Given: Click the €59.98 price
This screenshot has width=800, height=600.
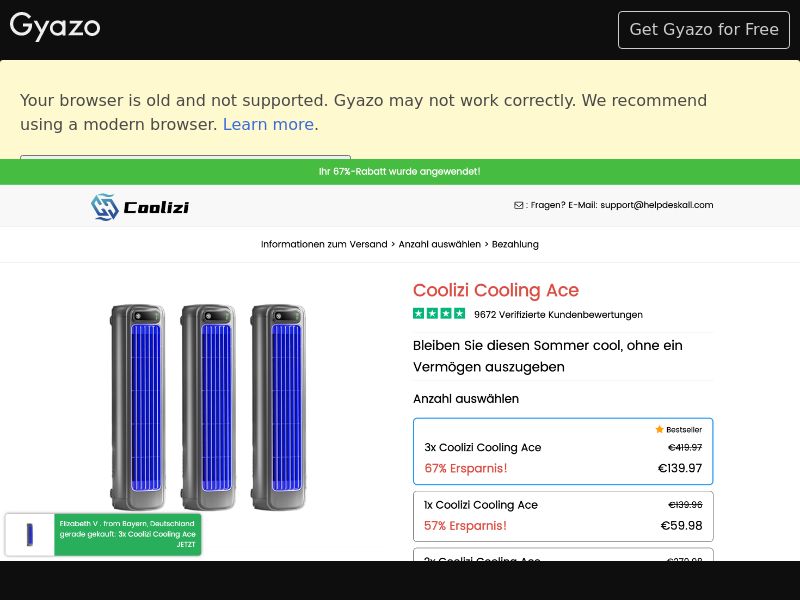Looking at the screenshot, I should [681, 525].
